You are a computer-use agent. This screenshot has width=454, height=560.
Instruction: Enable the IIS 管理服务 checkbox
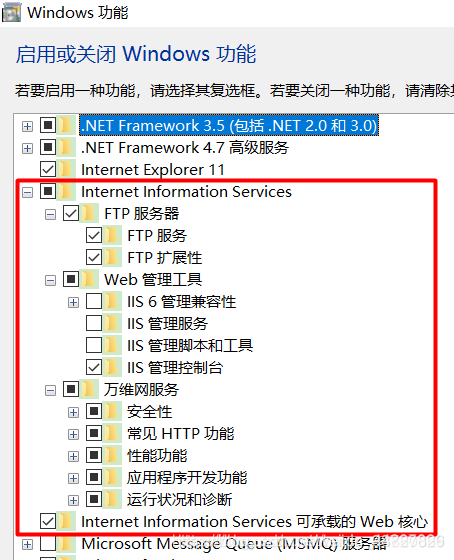point(94,323)
